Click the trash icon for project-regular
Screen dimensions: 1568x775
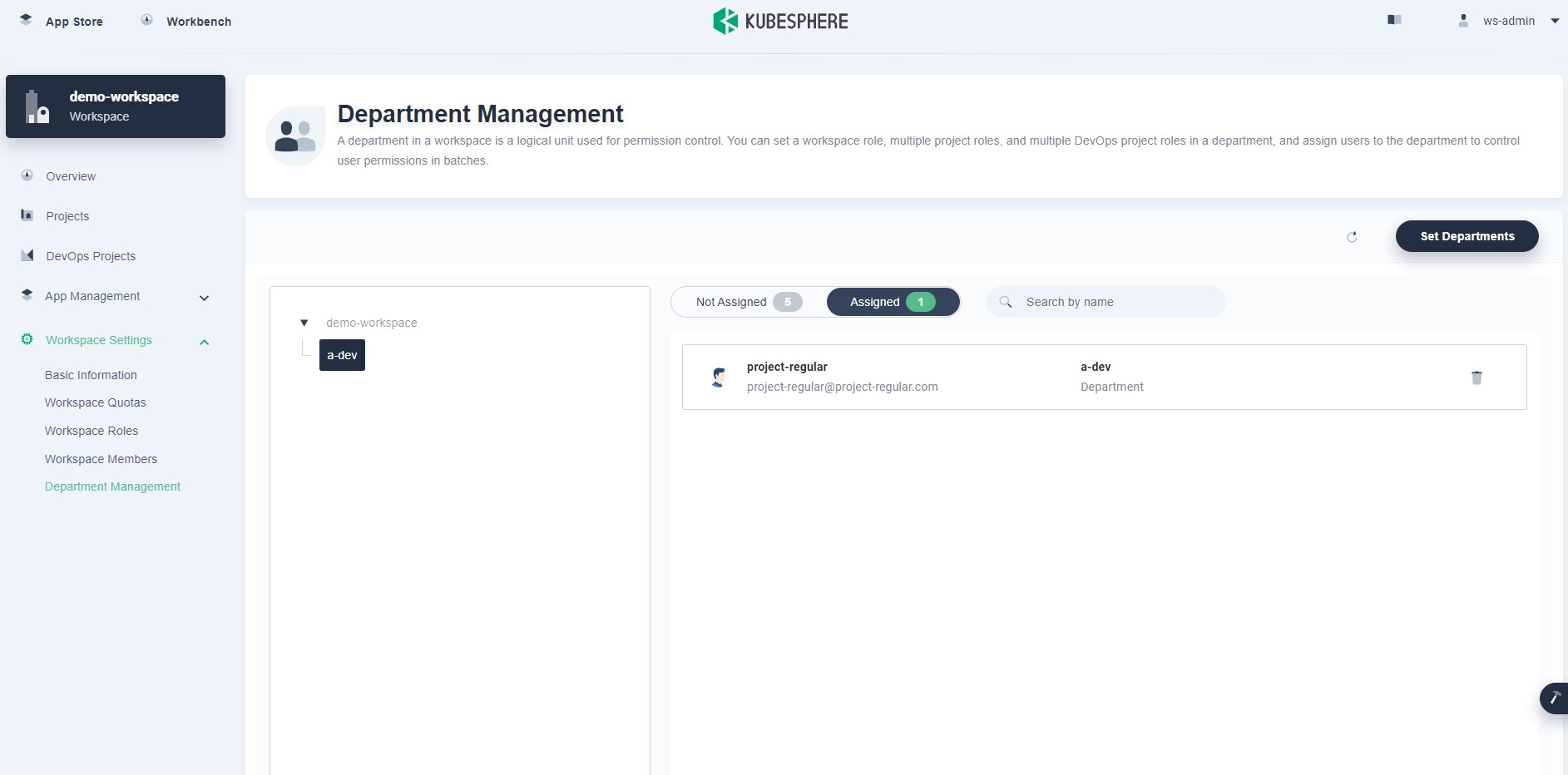coord(1476,378)
